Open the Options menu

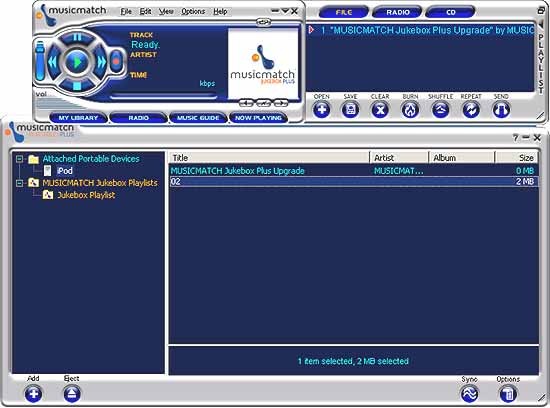pyautogui.click(x=193, y=12)
